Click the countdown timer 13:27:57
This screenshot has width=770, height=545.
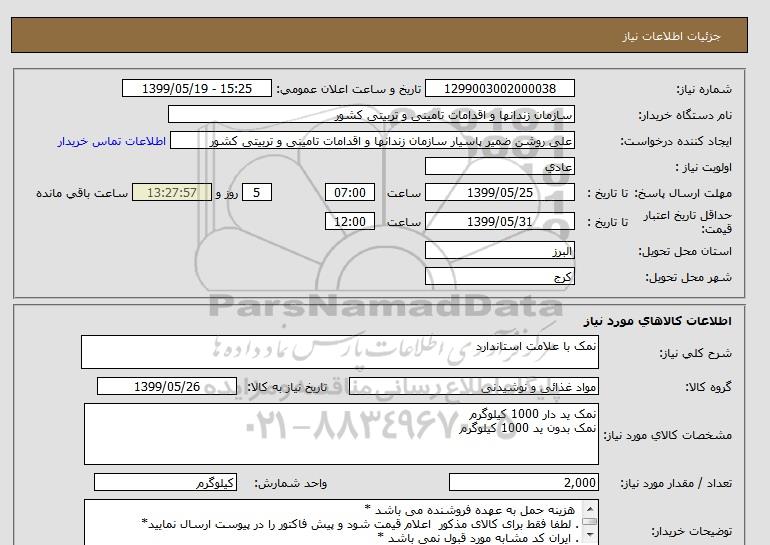[x=172, y=192]
